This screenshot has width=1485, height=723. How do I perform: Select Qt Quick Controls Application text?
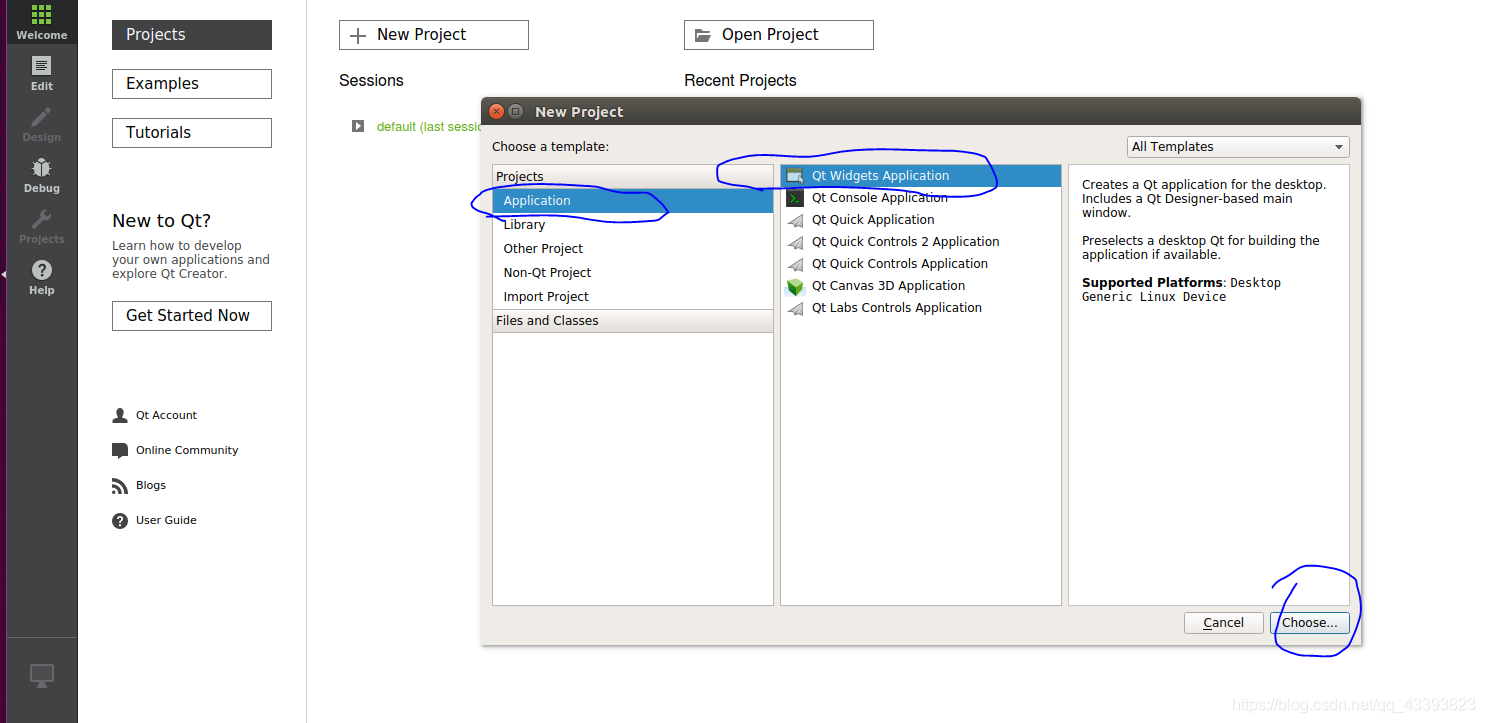tap(900, 264)
